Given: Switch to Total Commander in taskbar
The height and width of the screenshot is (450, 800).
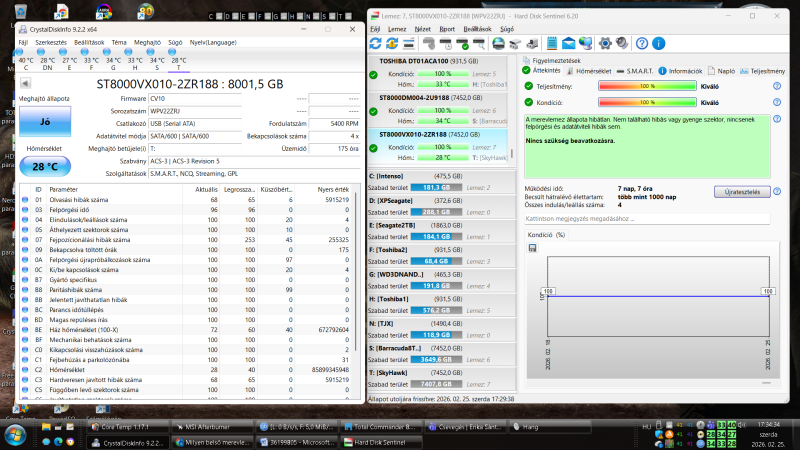Looking at the screenshot, I should (381, 427).
